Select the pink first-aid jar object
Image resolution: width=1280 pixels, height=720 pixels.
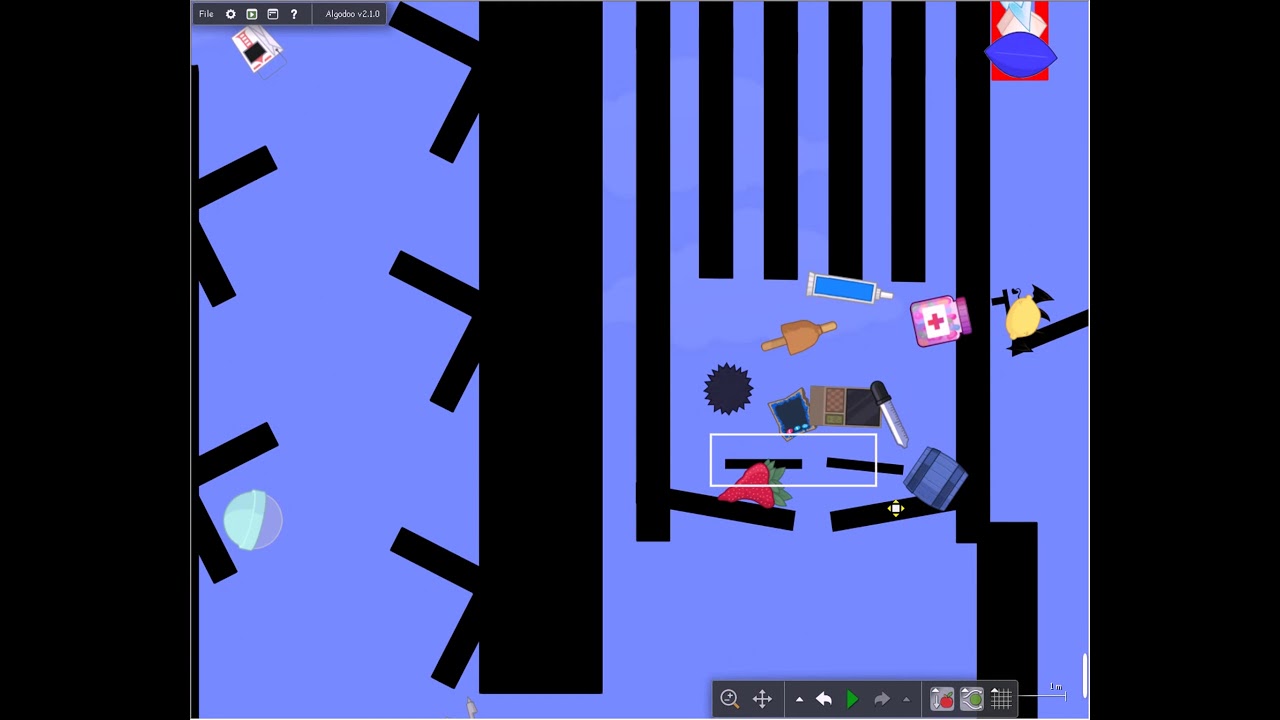click(x=939, y=321)
